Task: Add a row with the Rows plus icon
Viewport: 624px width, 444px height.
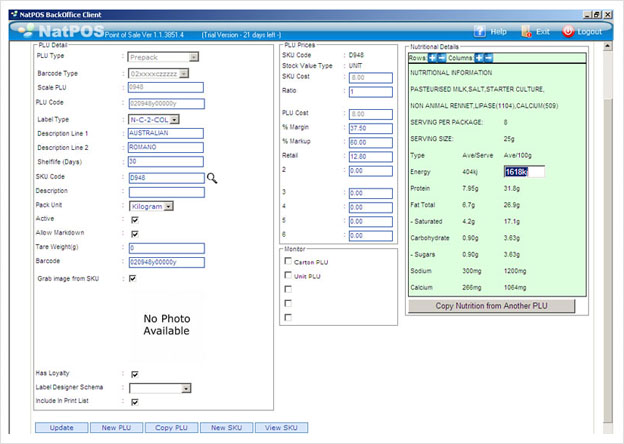Action: pos(432,58)
